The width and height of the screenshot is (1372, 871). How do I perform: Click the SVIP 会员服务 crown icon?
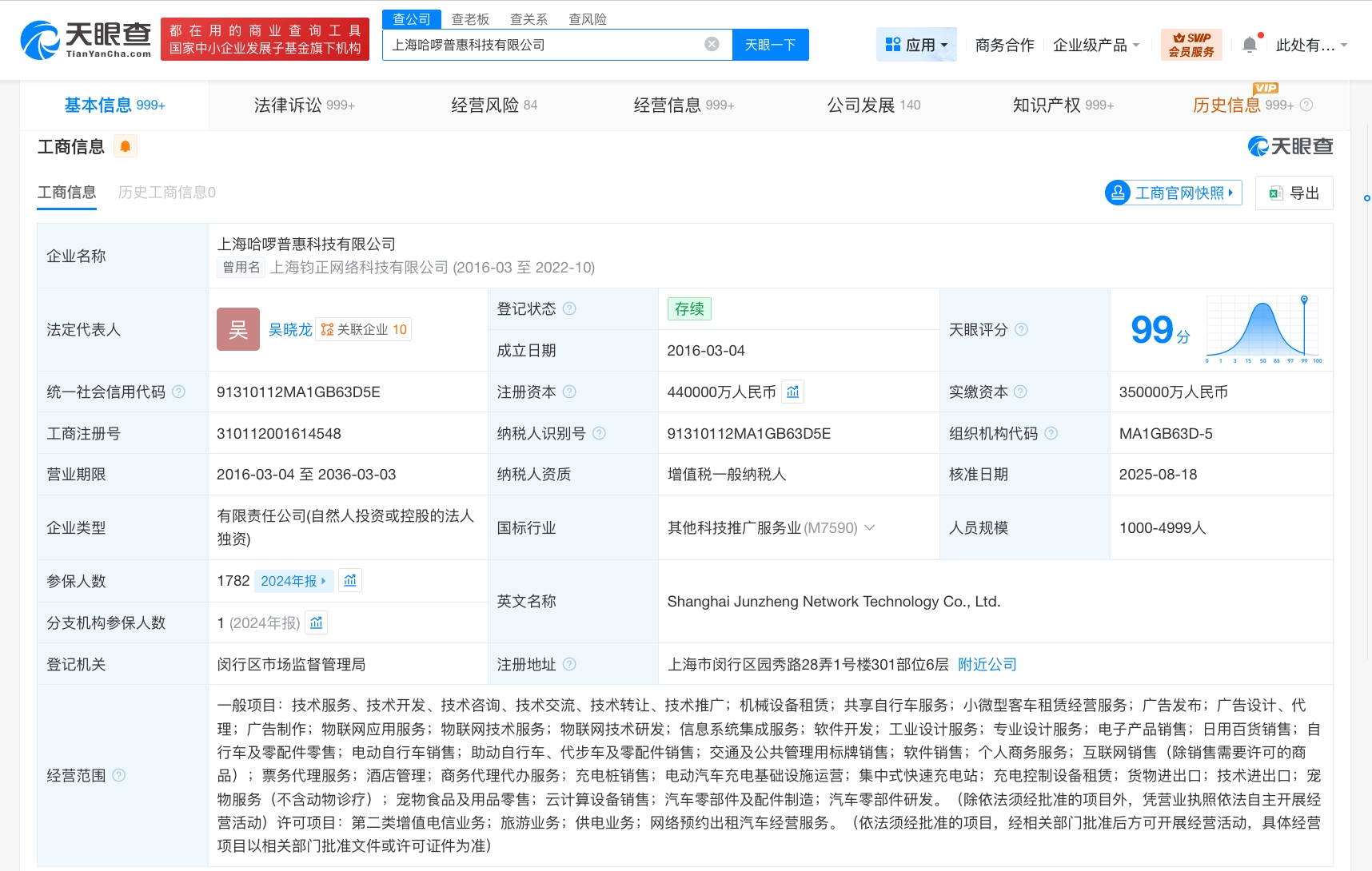pos(1179,38)
